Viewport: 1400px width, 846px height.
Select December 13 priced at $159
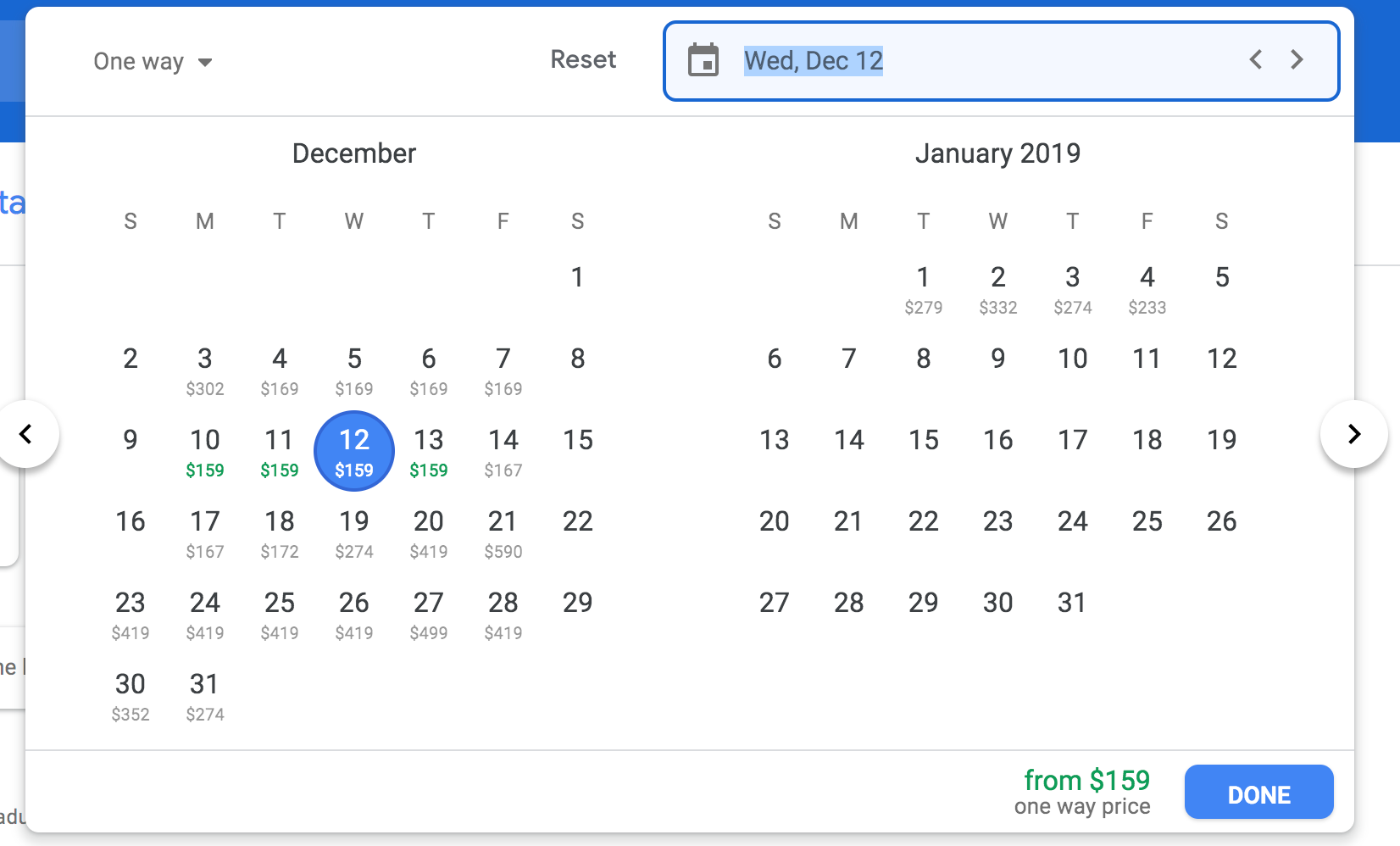tap(429, 451)
